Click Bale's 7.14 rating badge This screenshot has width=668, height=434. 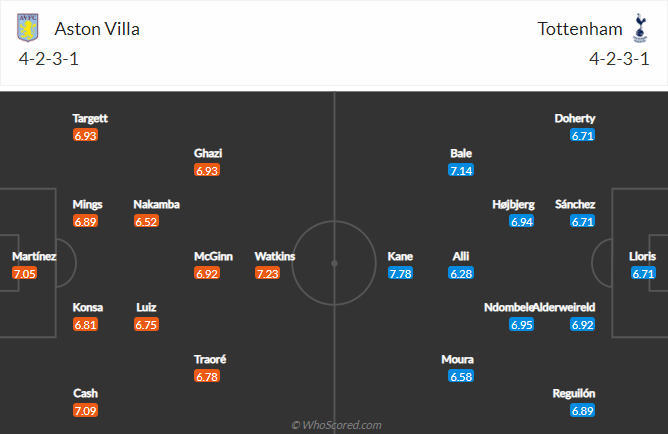point(461,171)
